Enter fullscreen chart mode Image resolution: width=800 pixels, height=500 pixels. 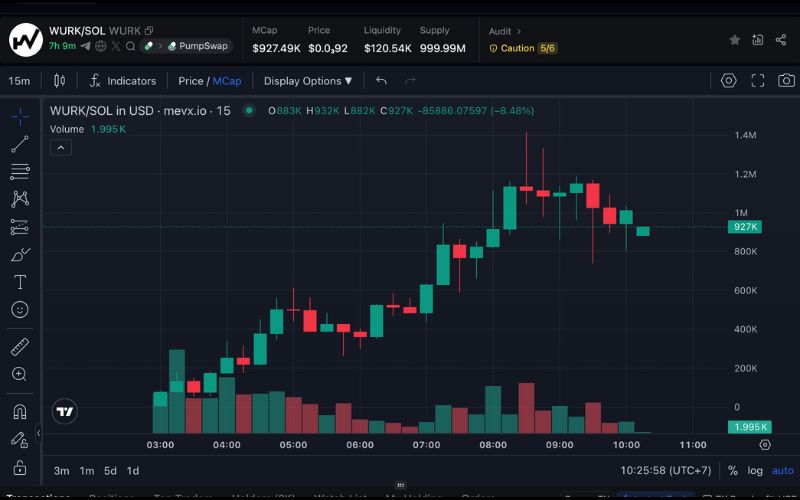click(758, 81)
